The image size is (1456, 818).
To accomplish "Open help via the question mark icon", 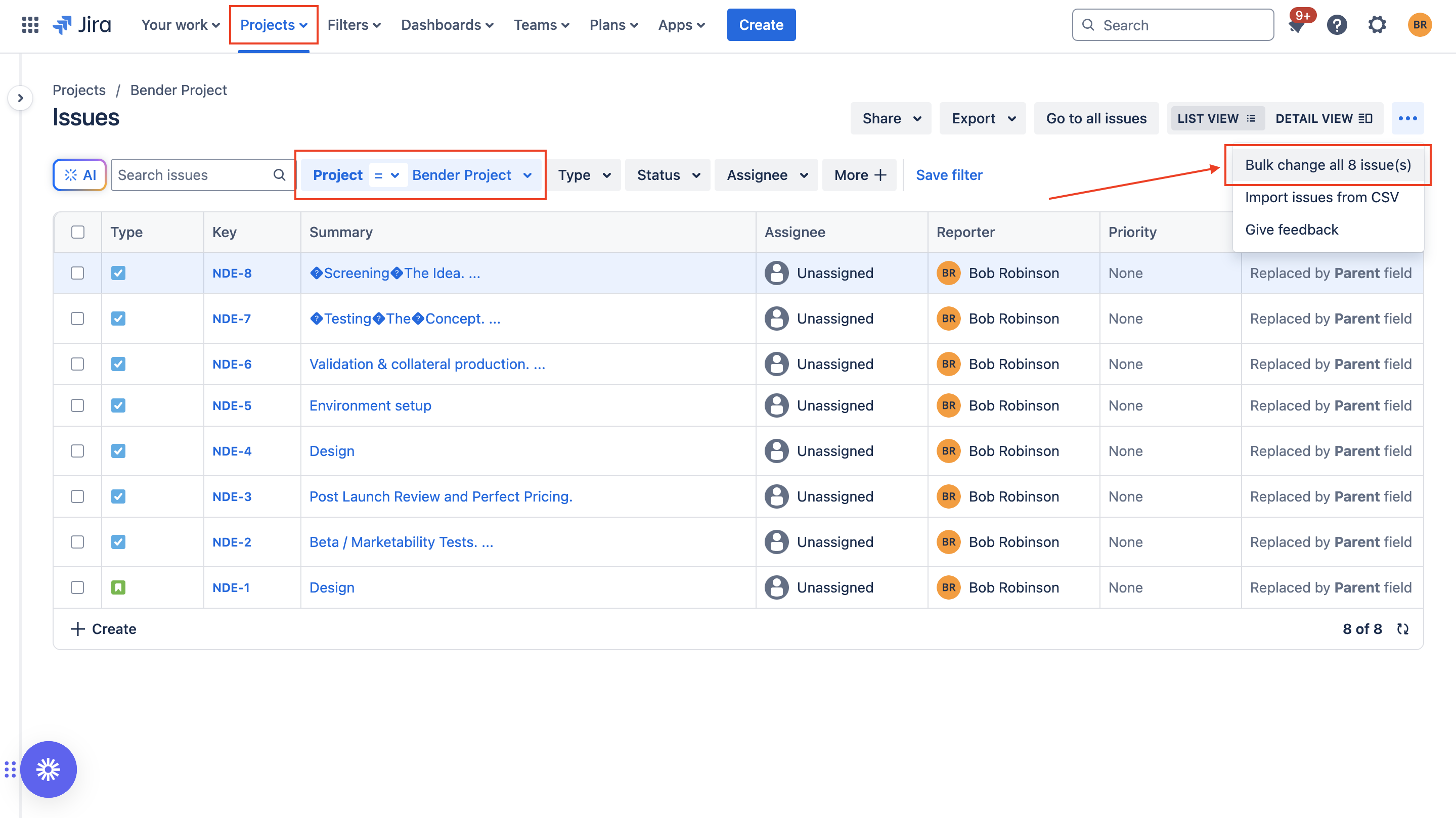I will pyautogui.click(x=1337, y=24).
